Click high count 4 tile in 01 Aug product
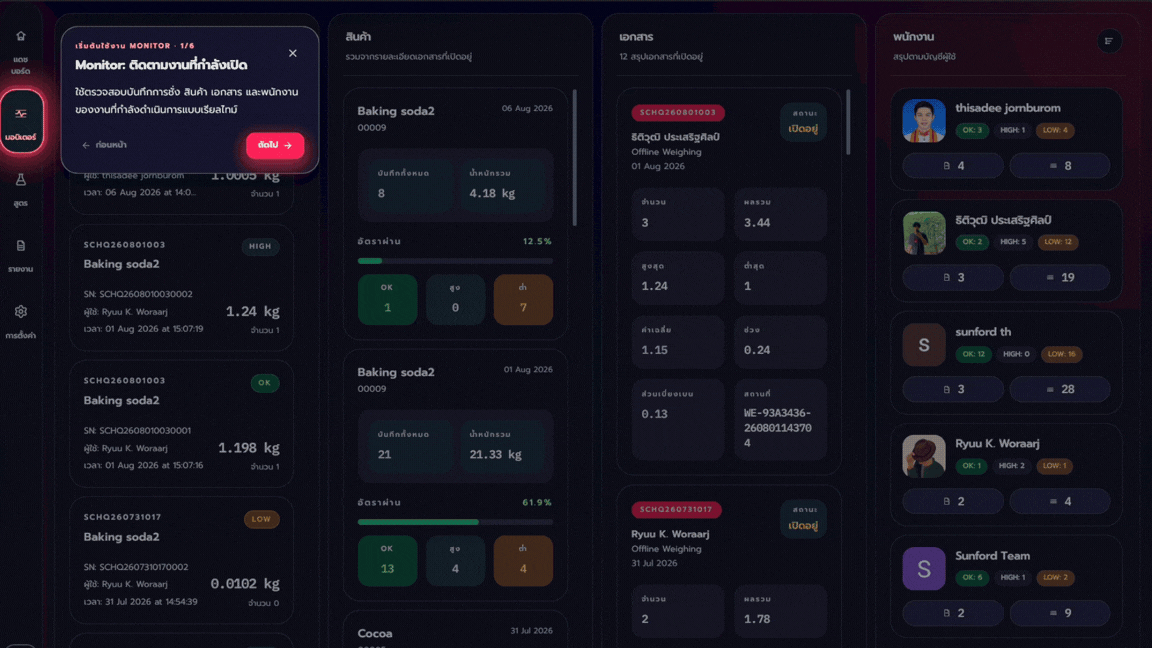Screen dimensions: 1152x648 click(455, 561)
